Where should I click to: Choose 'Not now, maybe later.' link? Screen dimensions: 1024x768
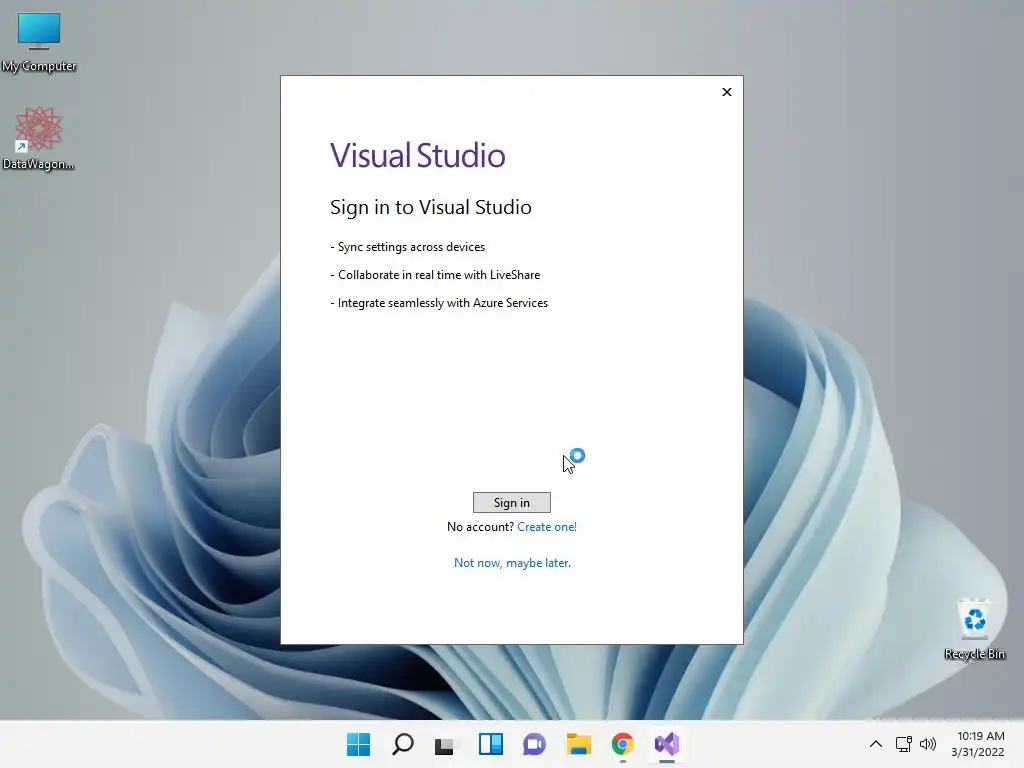(x=512, y=563)
